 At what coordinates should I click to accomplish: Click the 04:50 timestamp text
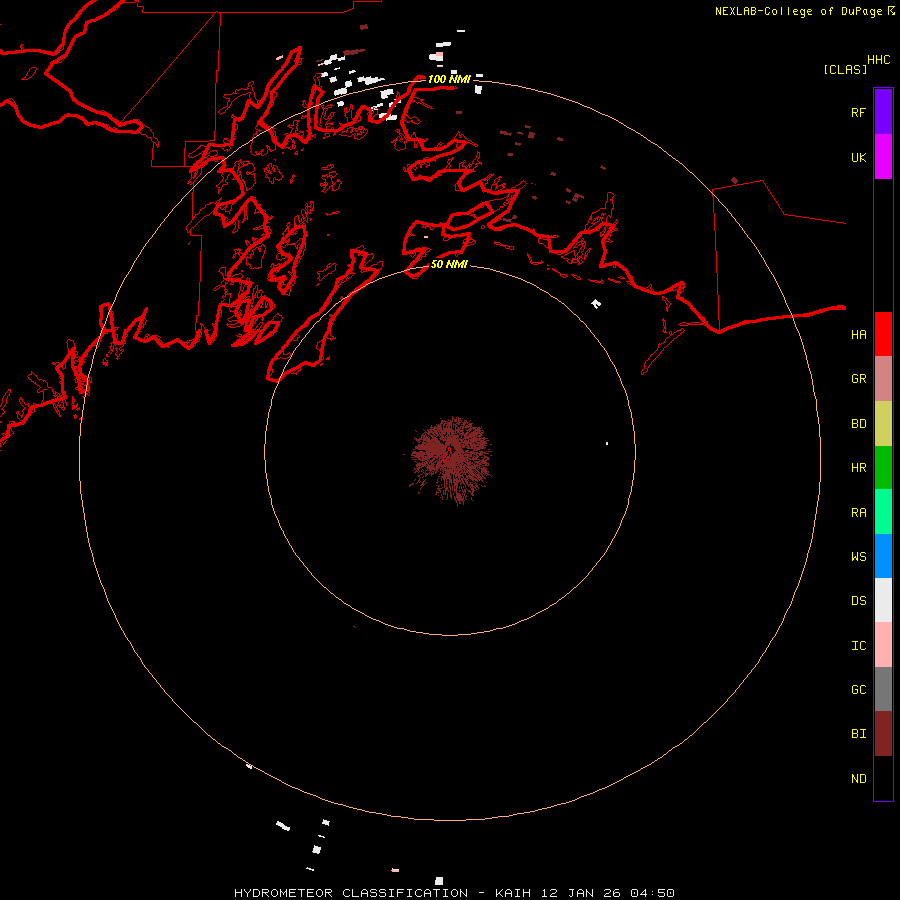tap(652, 893)
